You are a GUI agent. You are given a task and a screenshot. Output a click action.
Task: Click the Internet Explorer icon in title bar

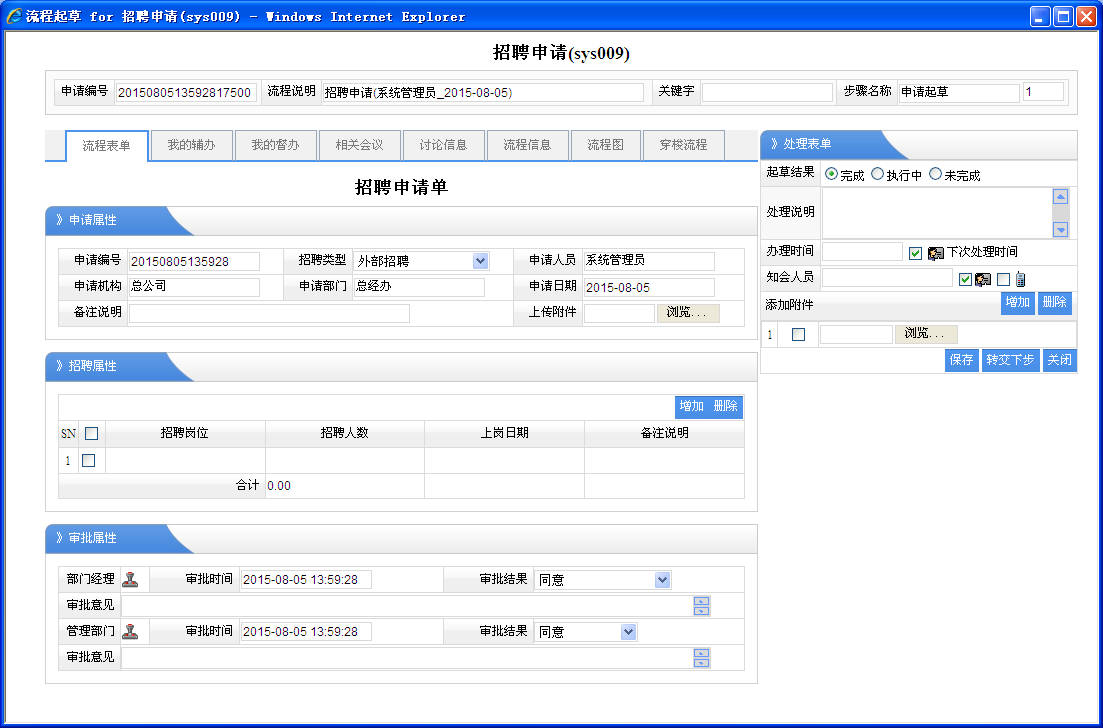tap(14, 16)
